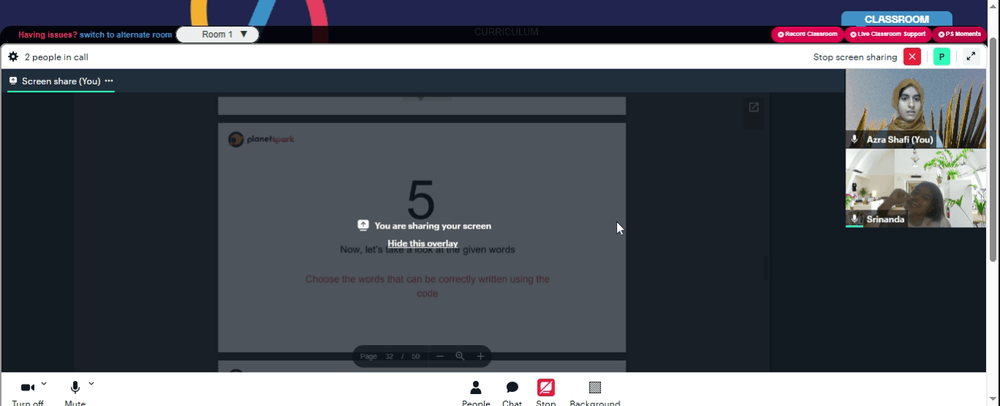This screenshot has height=406, width=1000.
Task: Click the PDF magnifier zoom icon
Action: tap(460, 356)
